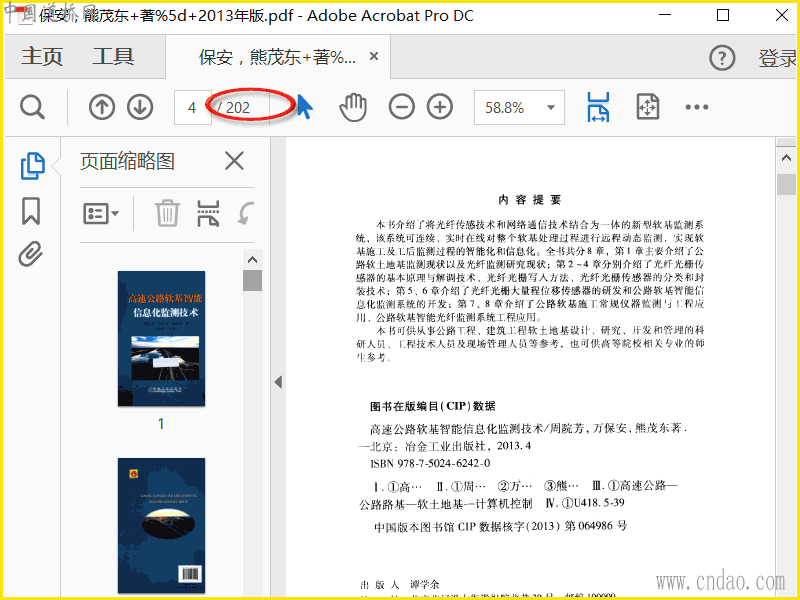Select the fit width scrolling icon

[598, 107]
